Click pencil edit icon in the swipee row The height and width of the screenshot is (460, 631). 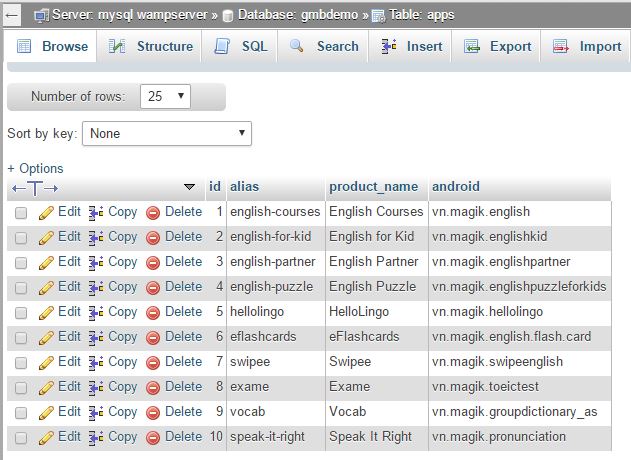46,363
